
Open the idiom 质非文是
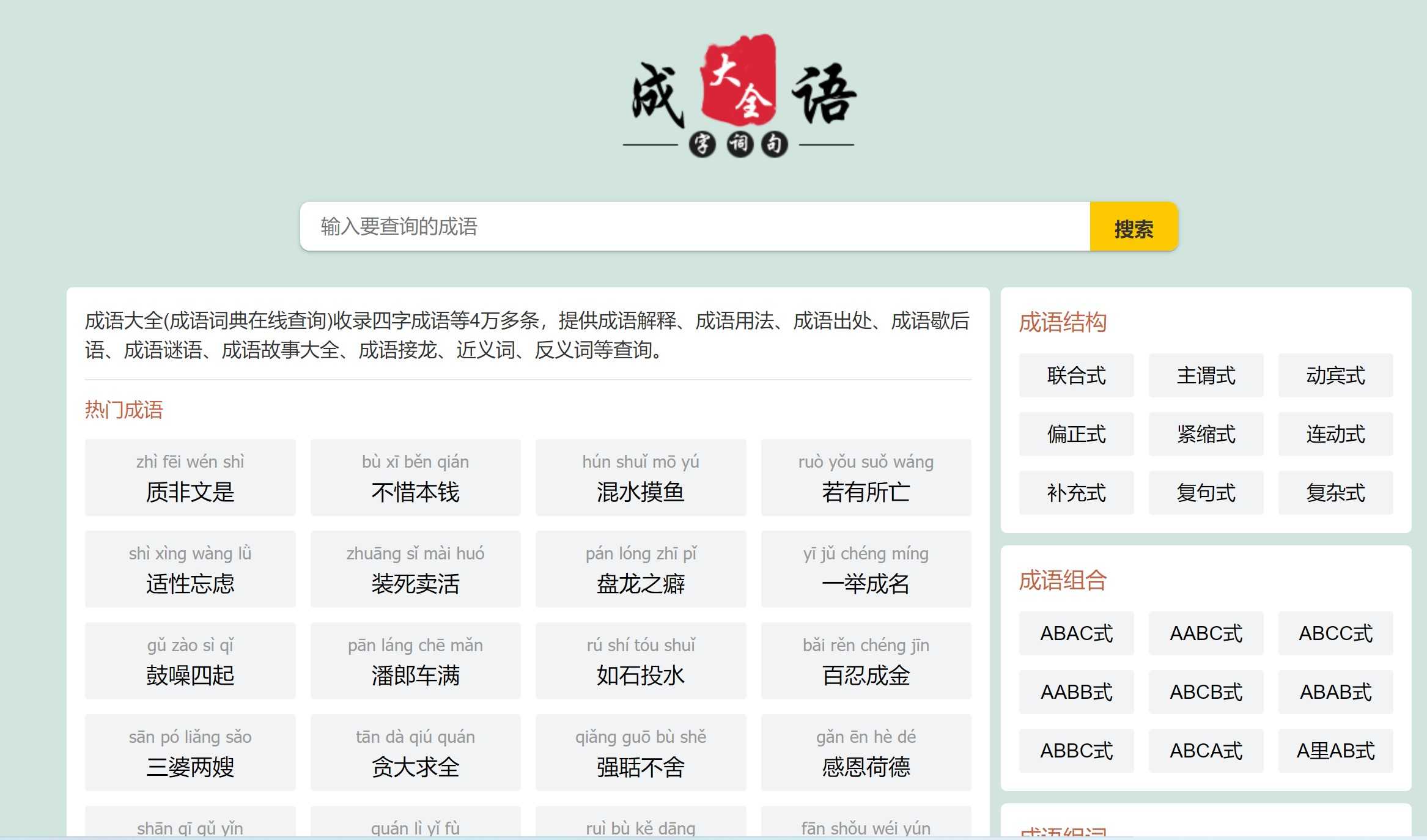click(x=190, y=477)
